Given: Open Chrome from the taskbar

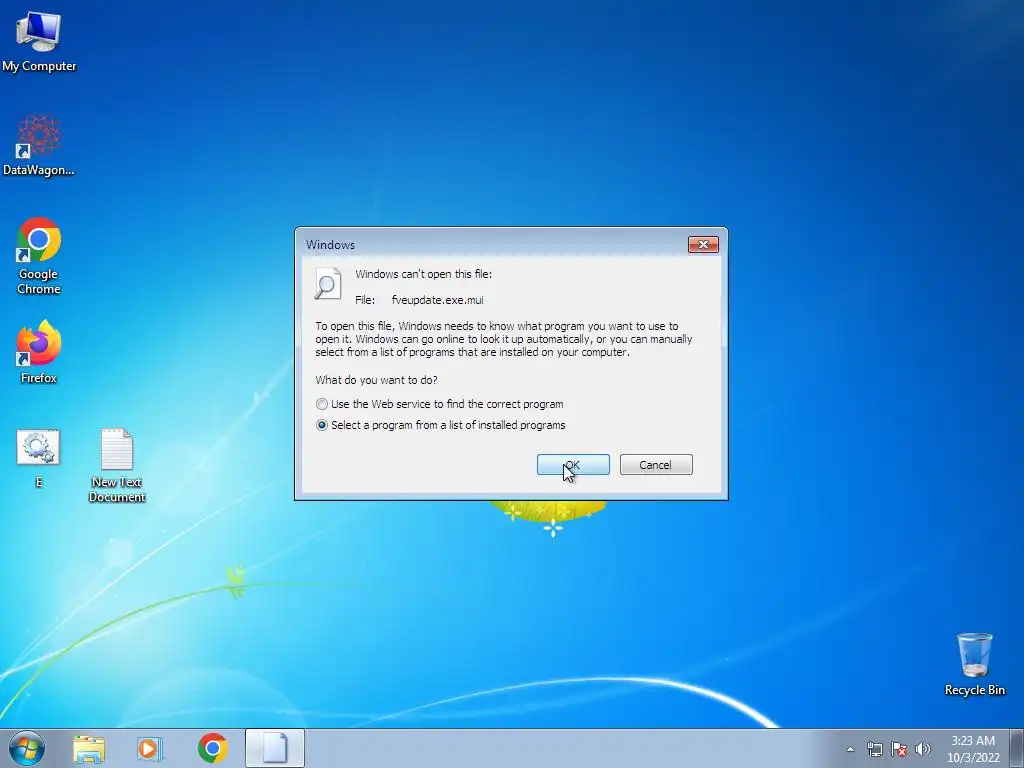Looking at the screenshot, I should point(213,748).
